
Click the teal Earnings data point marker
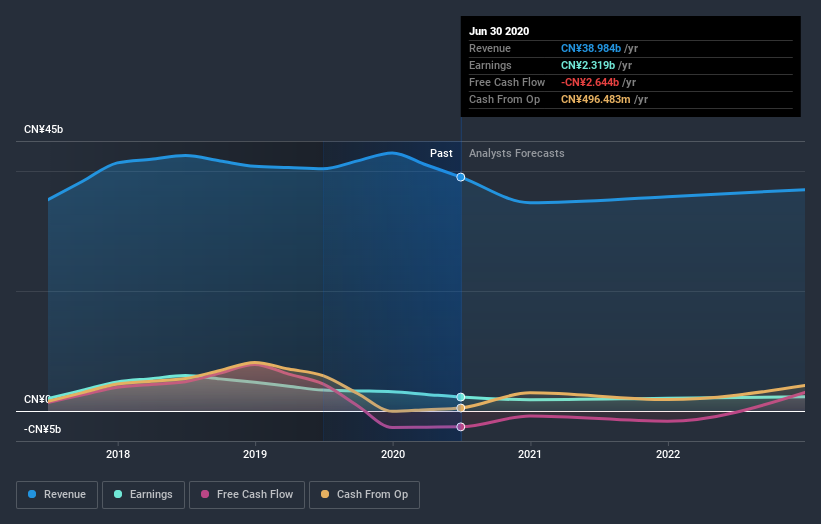click(x=461, y=397)
